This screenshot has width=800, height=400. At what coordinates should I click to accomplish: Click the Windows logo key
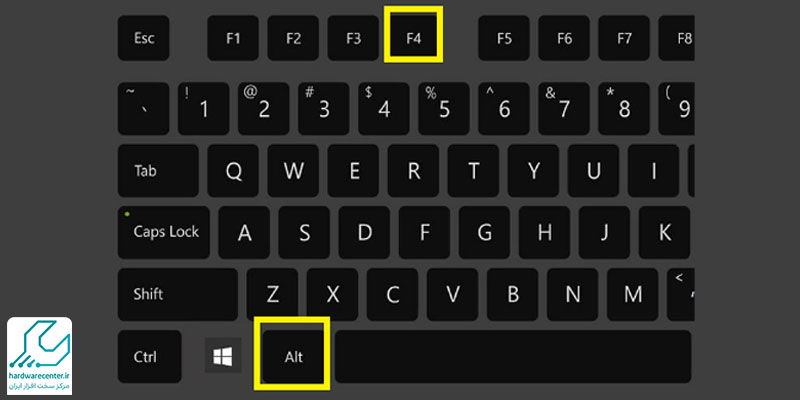tap(223, 355)
